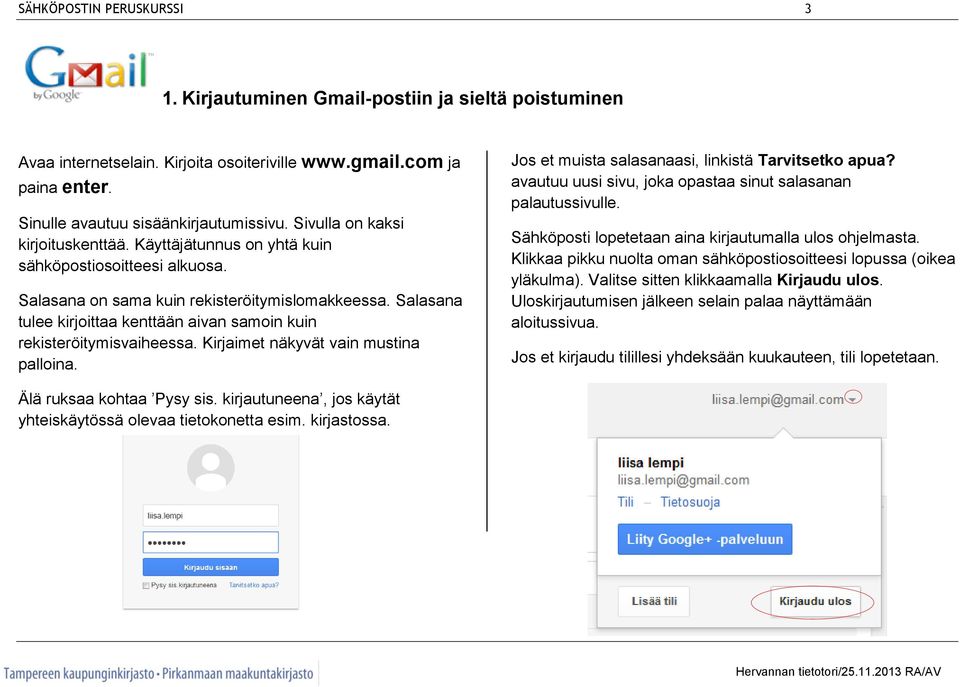
Task: Click the bold text www.gmail.com
Action: tap(372, 162)
